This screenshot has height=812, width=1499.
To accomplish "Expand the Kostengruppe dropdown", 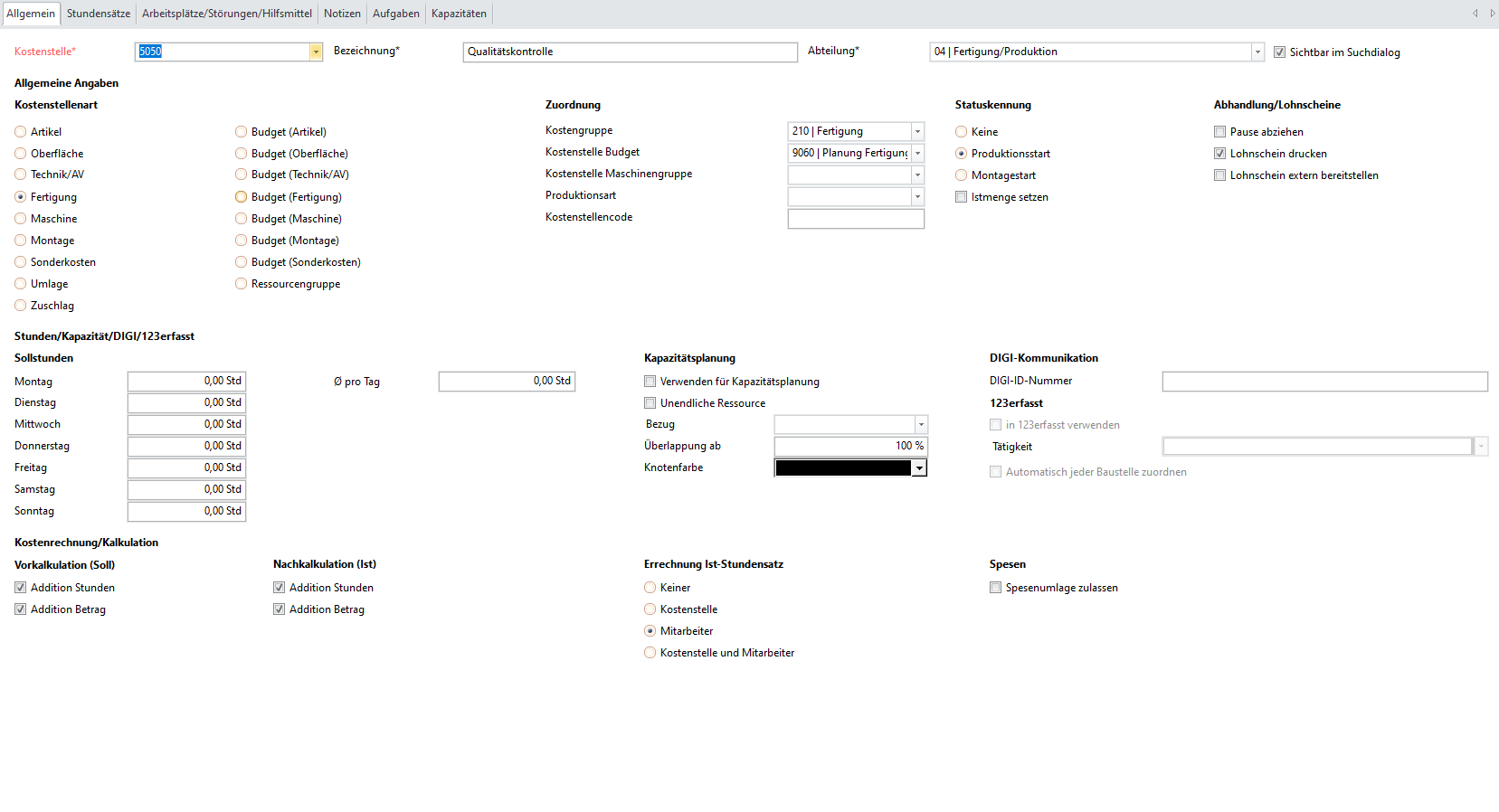I will pyautogui.click(x=917, y=132).
